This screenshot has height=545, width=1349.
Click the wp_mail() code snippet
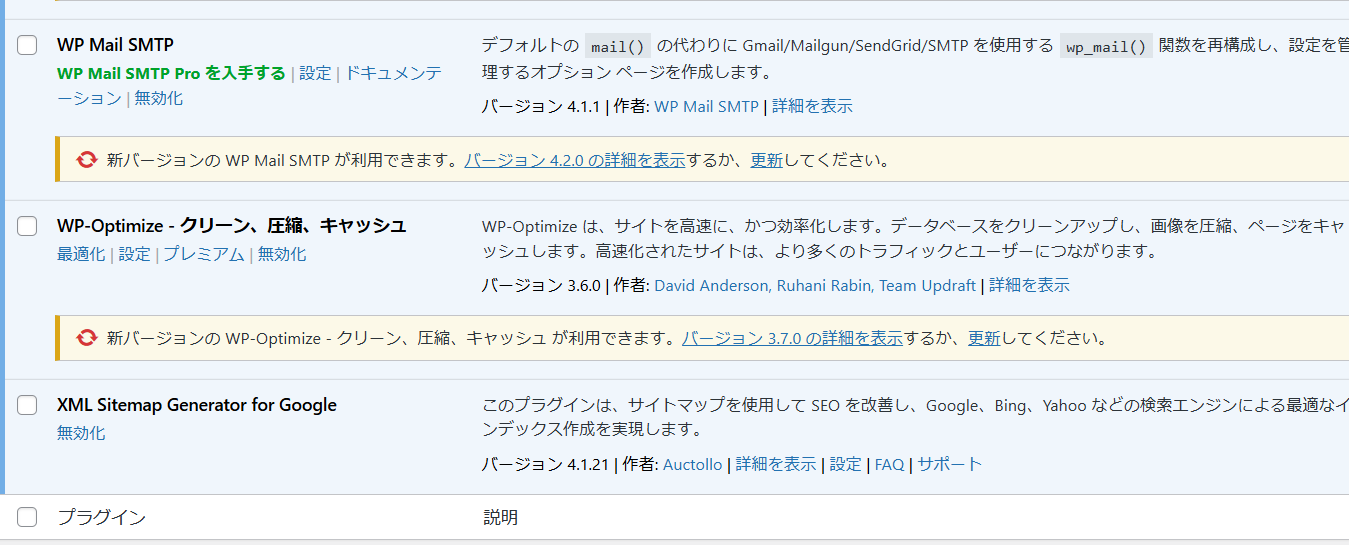tap(1106, 46)
